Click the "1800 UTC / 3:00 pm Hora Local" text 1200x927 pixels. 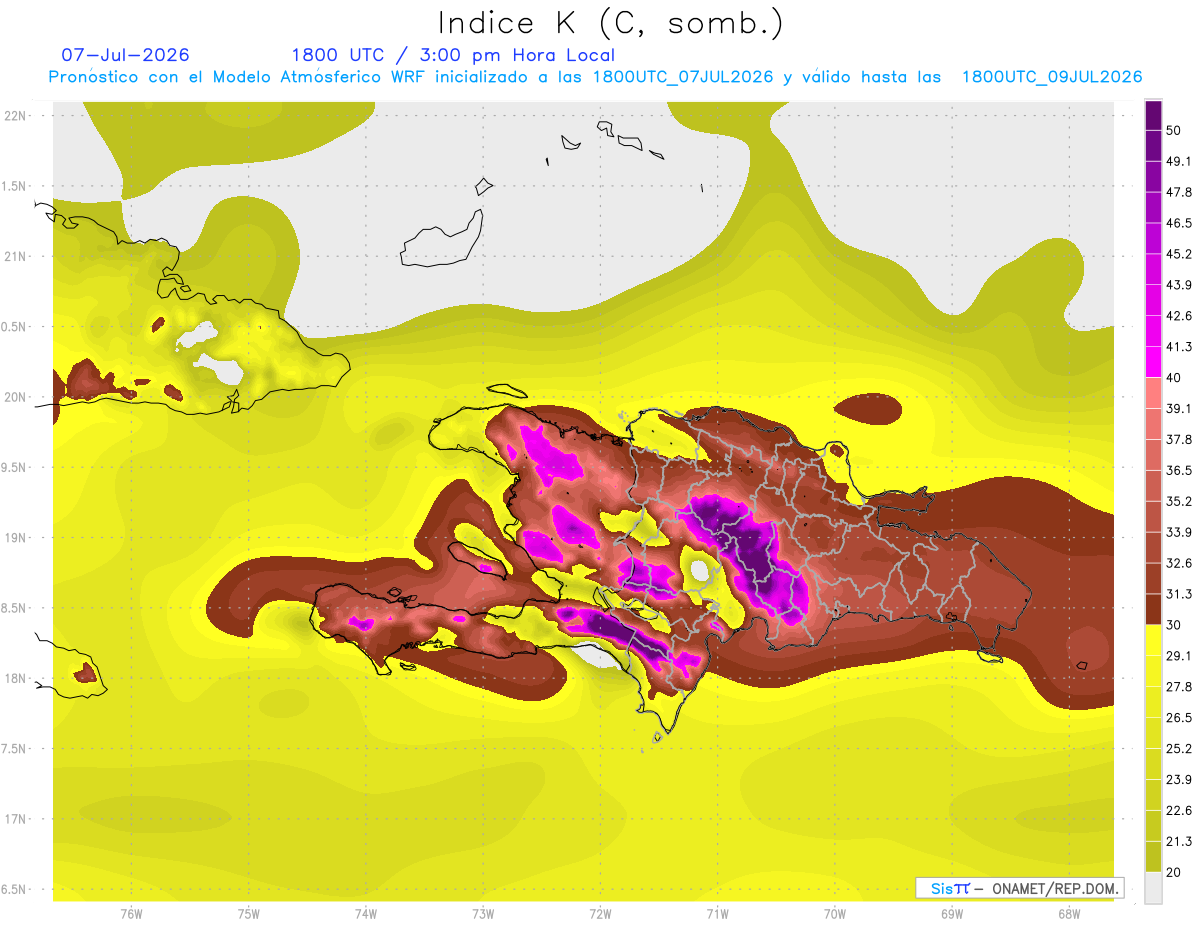point(453,55)
